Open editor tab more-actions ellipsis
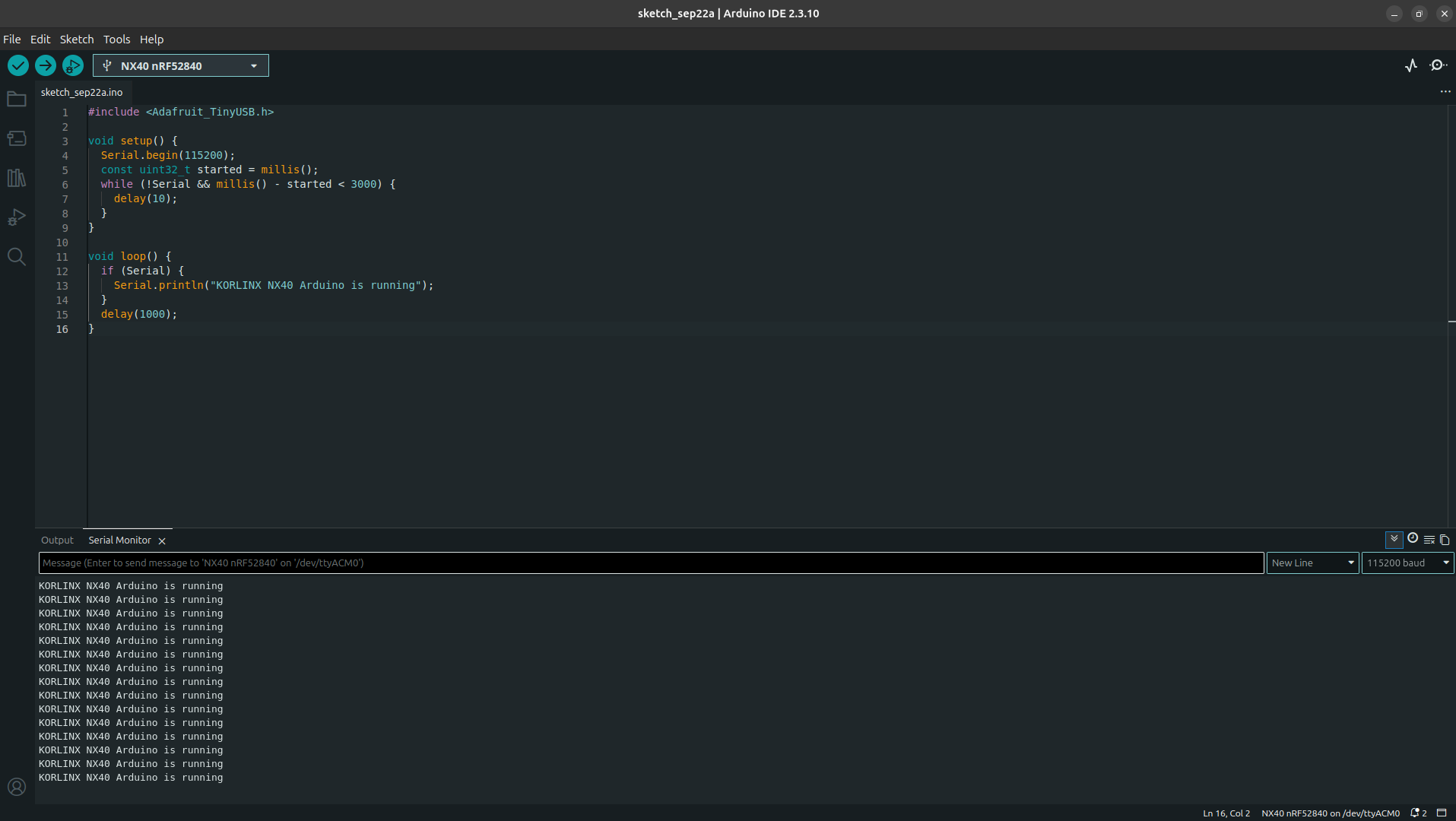Image resolution: width=1456 pixels, height=821 pixels. pyautogui.click(x=1445, y=92)
